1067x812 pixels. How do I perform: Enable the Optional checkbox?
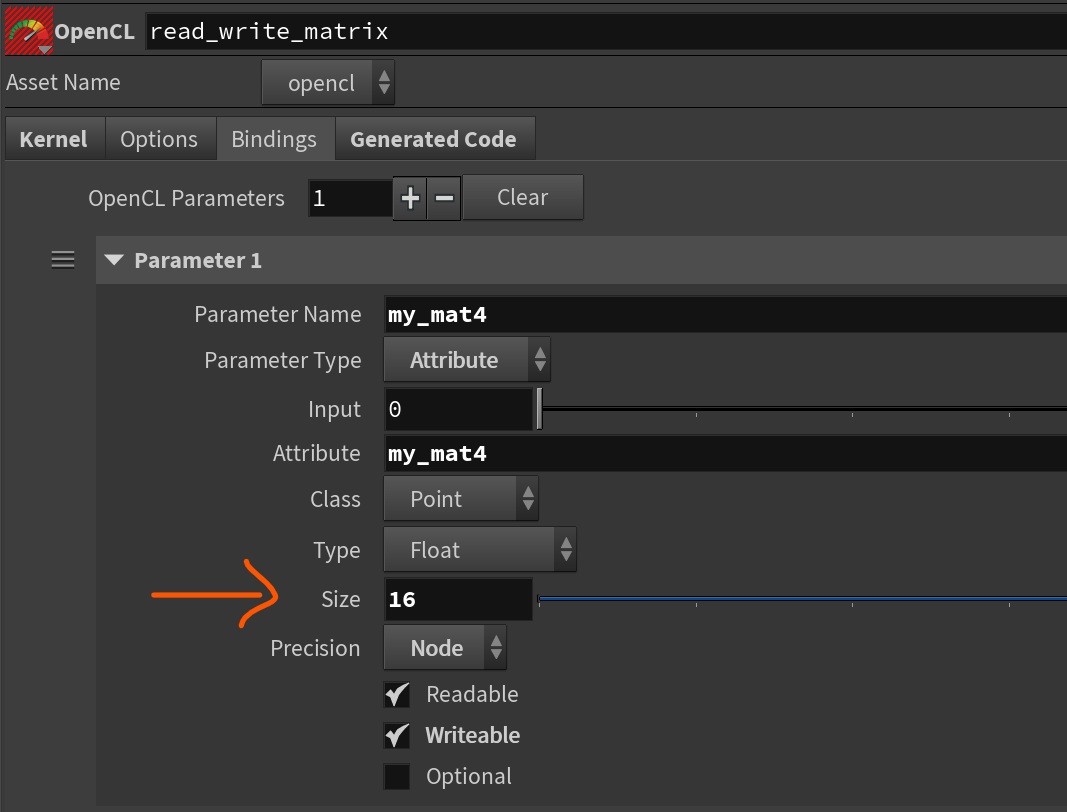(x=398, y=777)
